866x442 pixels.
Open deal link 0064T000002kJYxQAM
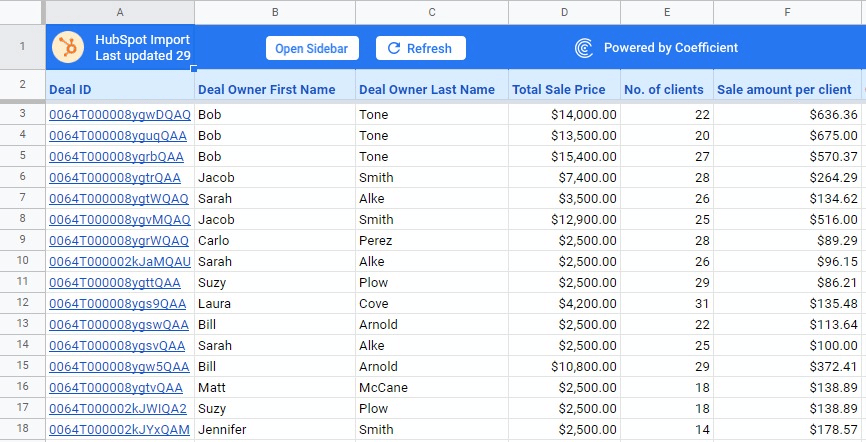(118, 429)
